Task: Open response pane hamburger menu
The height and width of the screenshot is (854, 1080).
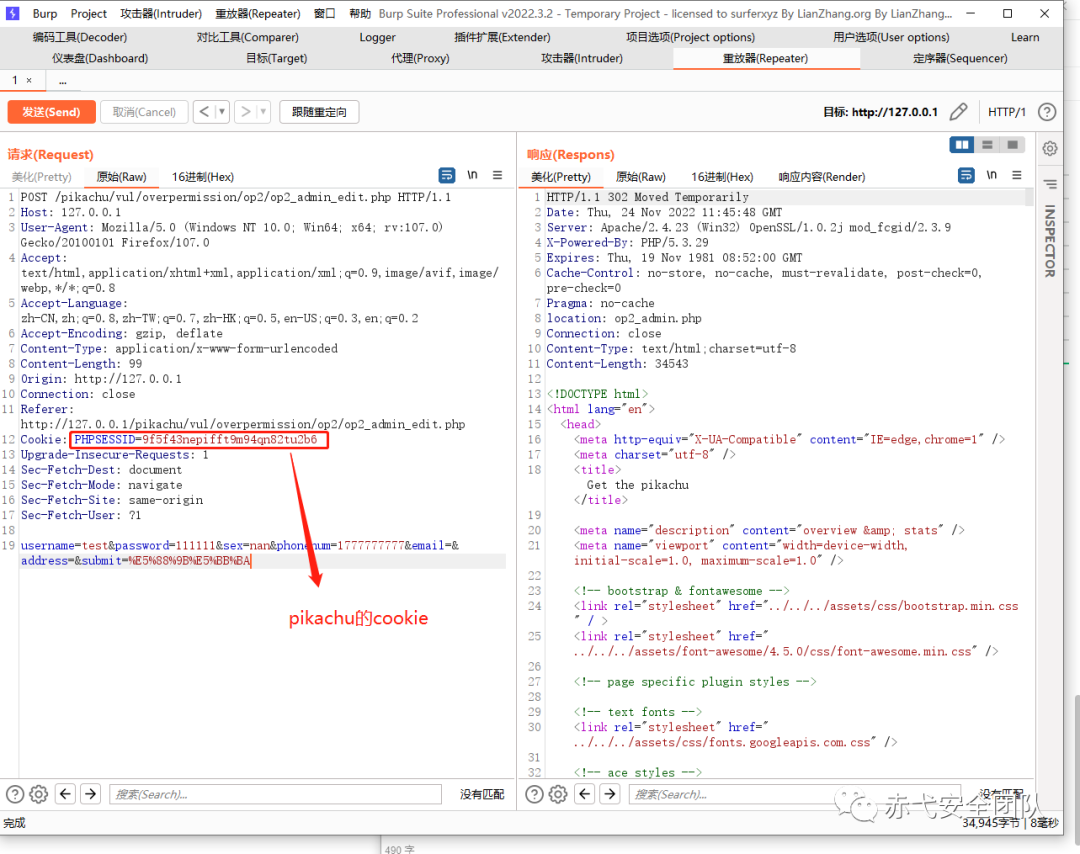Action: (1017, 176)
